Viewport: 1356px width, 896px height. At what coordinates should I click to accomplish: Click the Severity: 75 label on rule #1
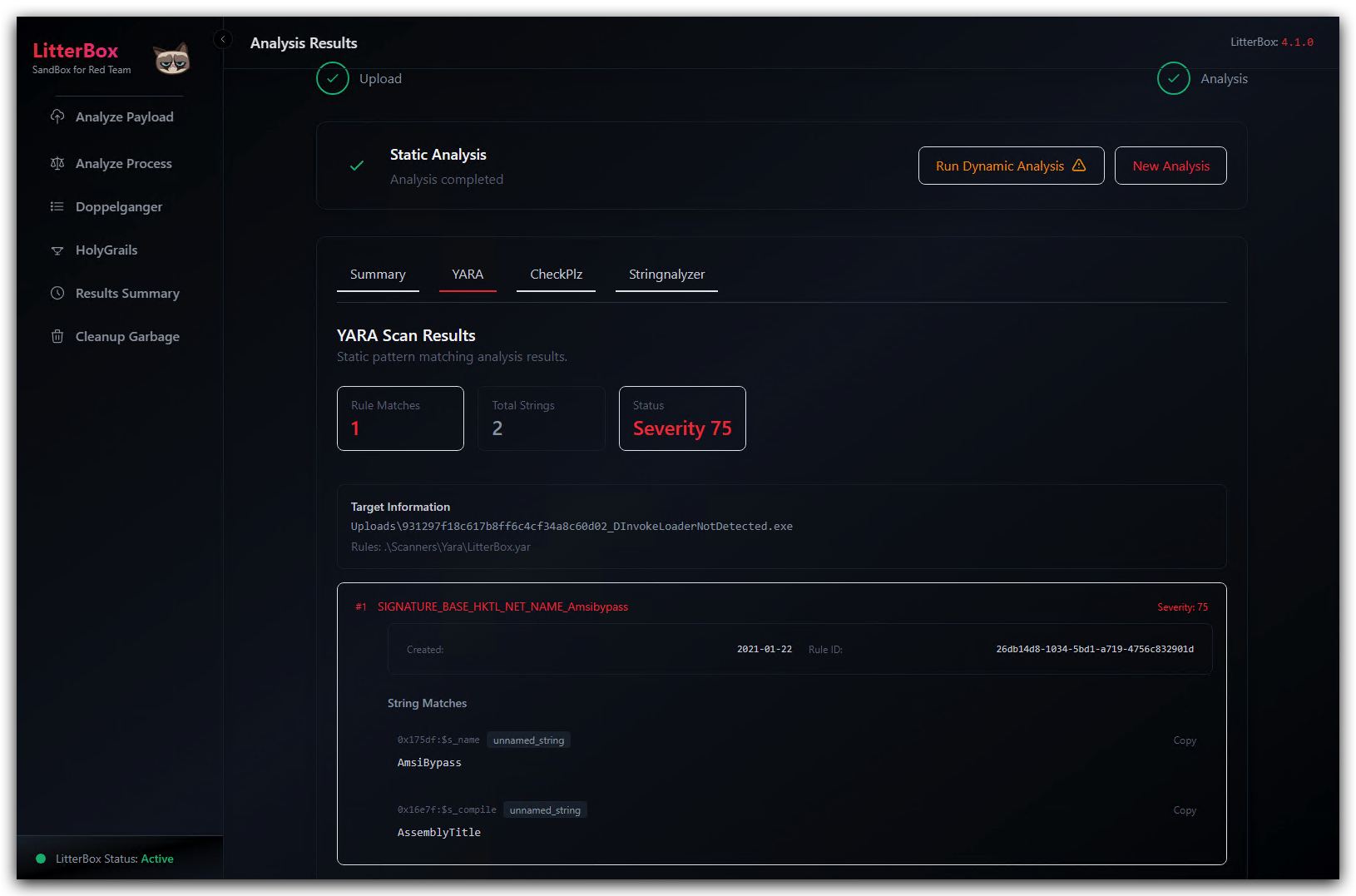(x=1182, y=607)
